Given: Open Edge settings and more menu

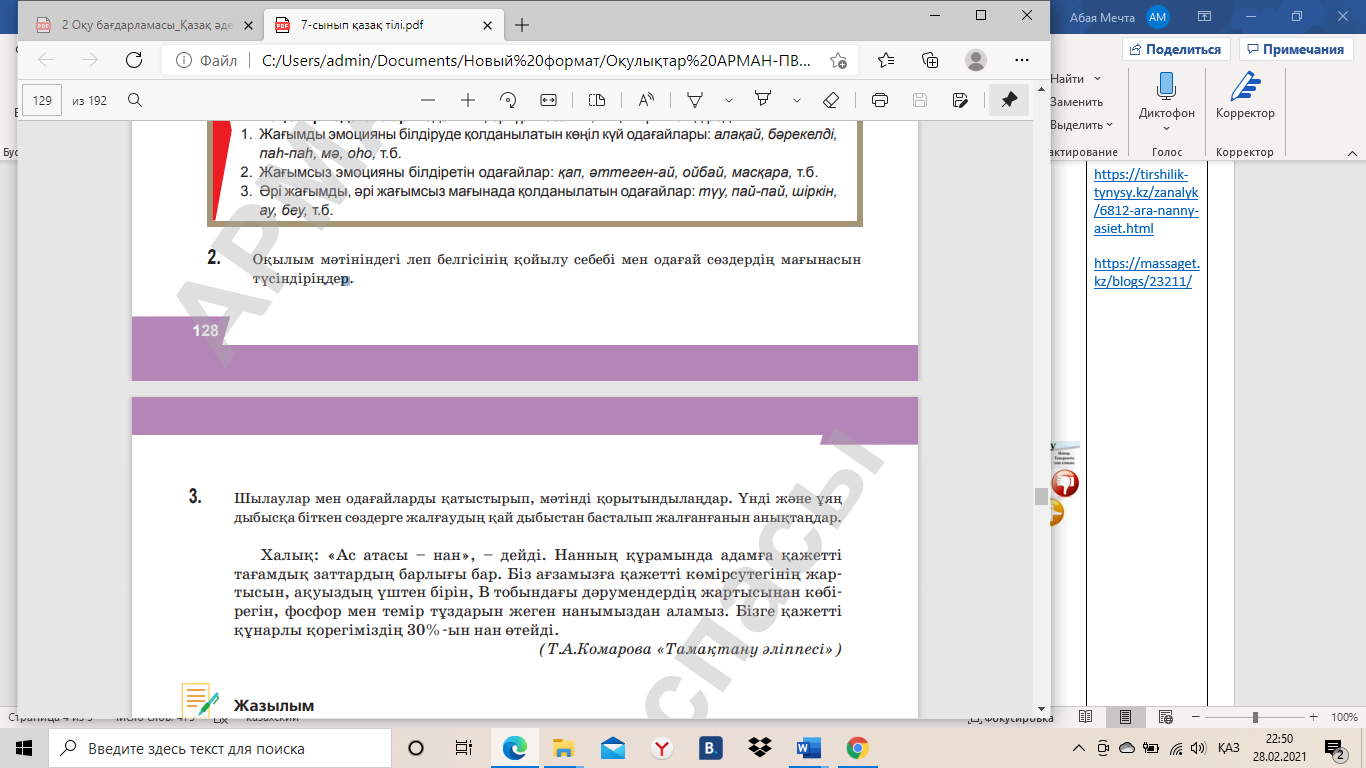Looking at the screenshot, I should 1021,60.
